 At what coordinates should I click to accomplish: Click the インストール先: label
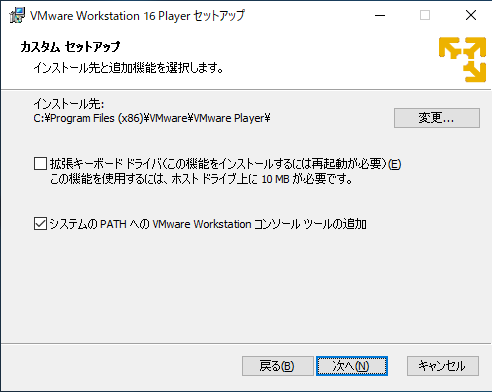[x=69, y=104]
